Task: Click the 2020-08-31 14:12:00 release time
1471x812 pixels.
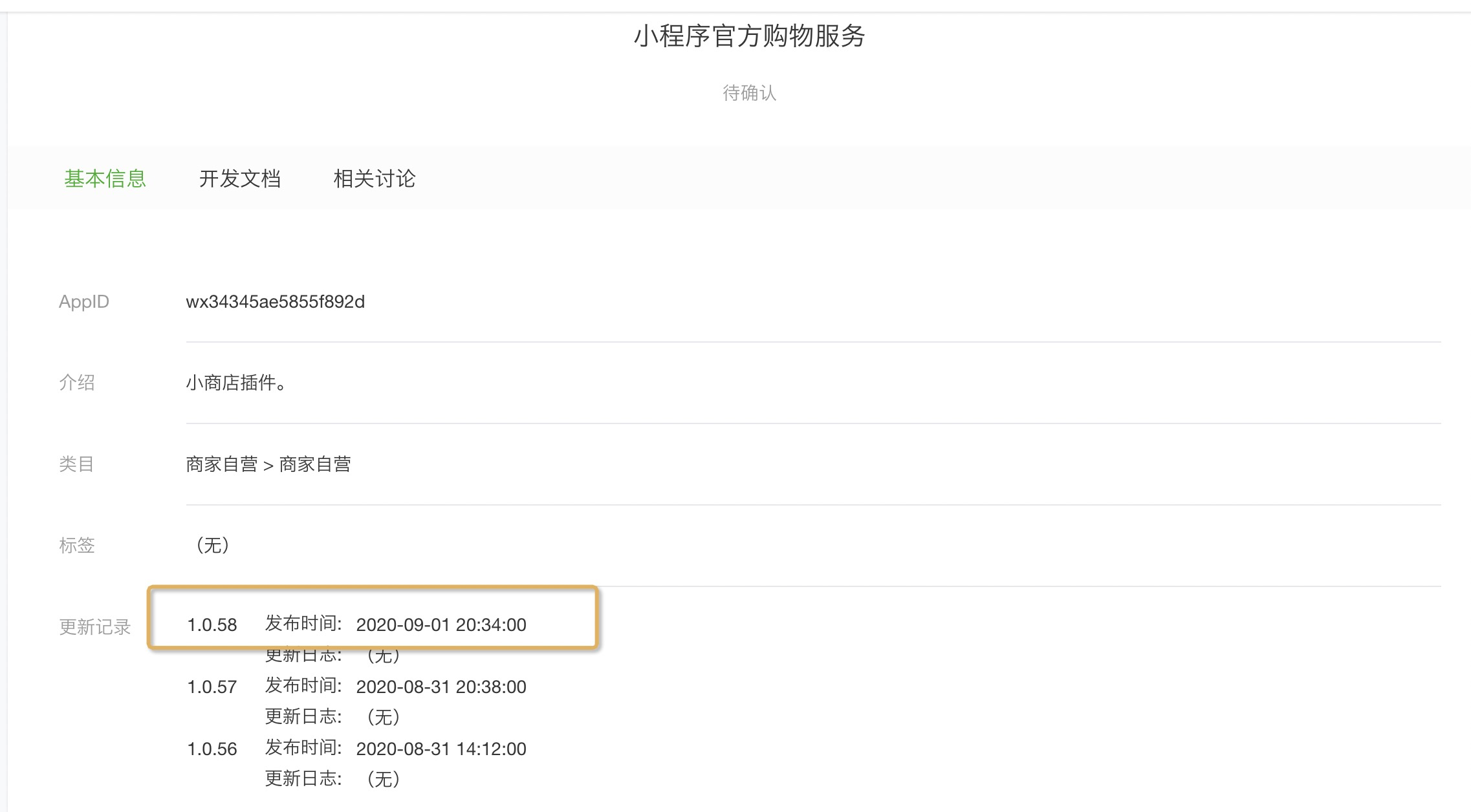Action: pyautogui.click(x=441, y=749)
